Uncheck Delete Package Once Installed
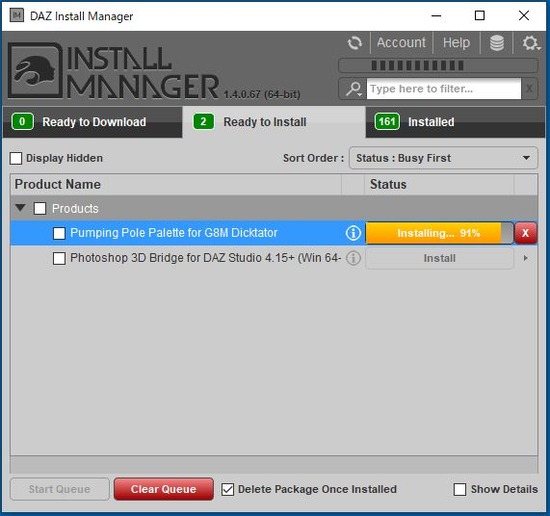This screenshot has width=550, height=516. click(x=228, y=489)
